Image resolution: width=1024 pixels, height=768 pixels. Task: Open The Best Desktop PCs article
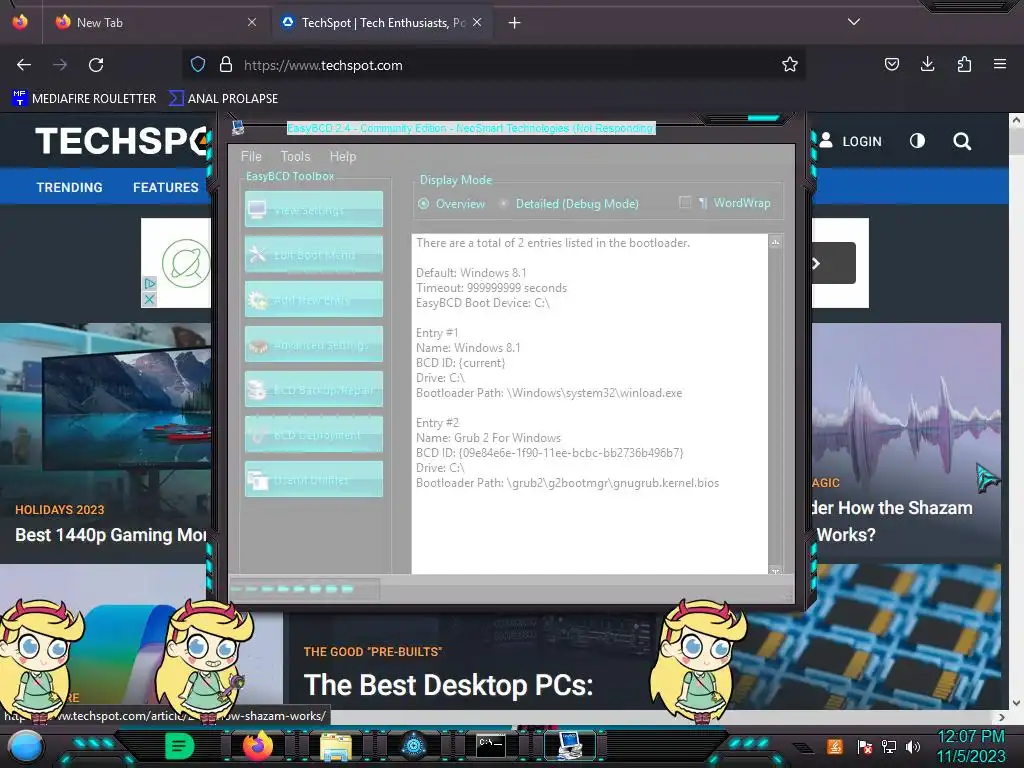click(448, 686)
